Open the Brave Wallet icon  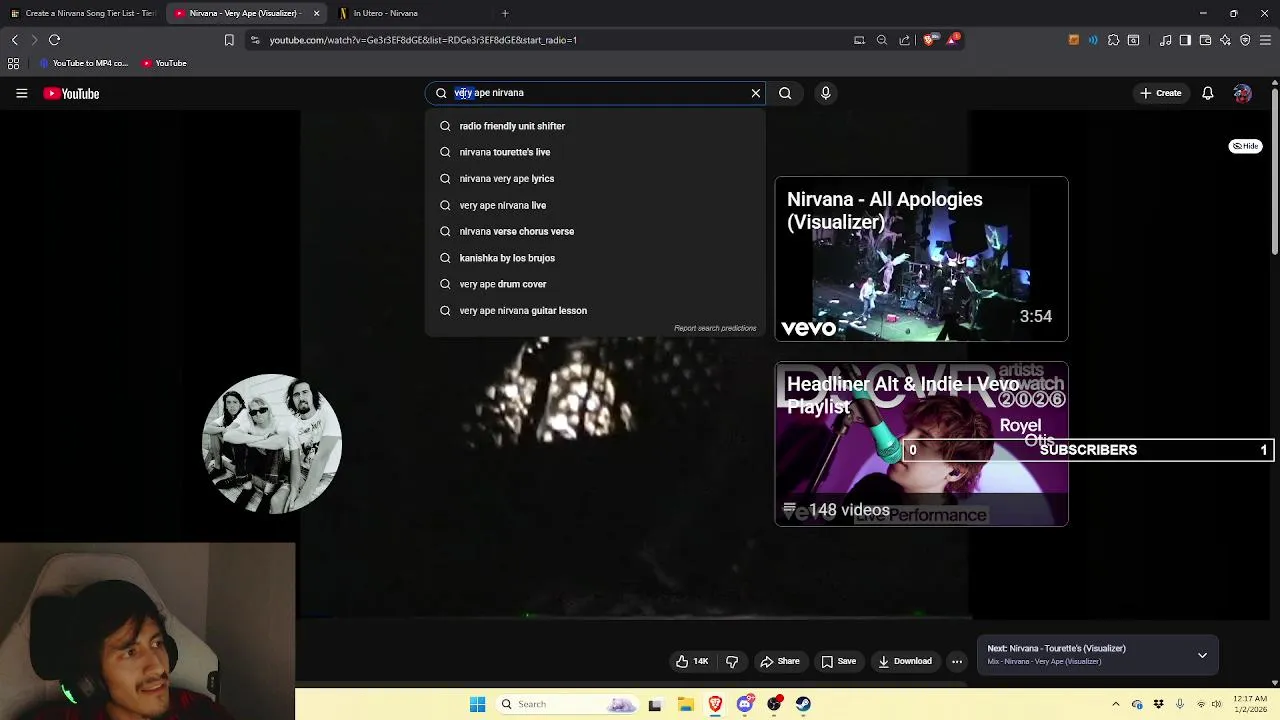[x=1205, y=40]
